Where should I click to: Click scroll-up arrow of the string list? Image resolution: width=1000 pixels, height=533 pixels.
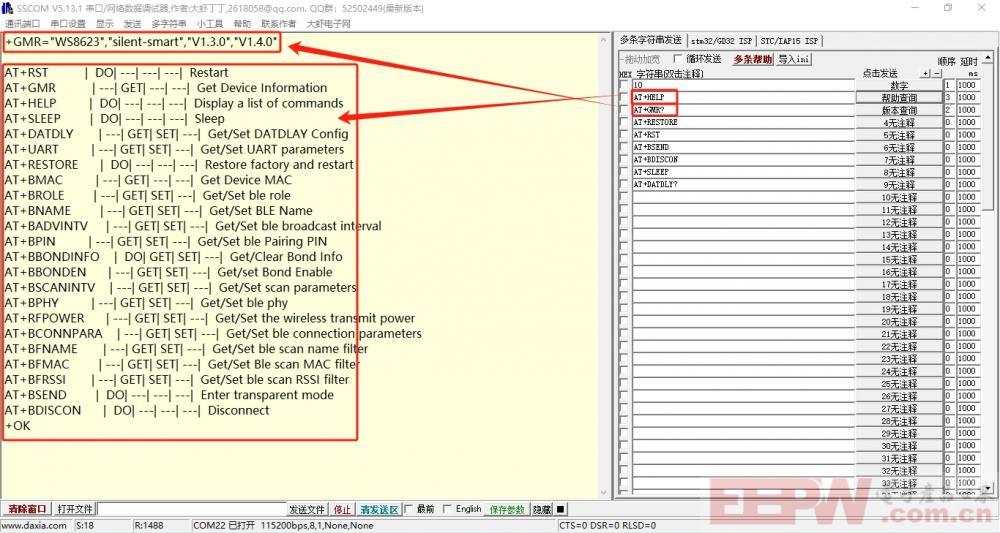coord(988,58)
